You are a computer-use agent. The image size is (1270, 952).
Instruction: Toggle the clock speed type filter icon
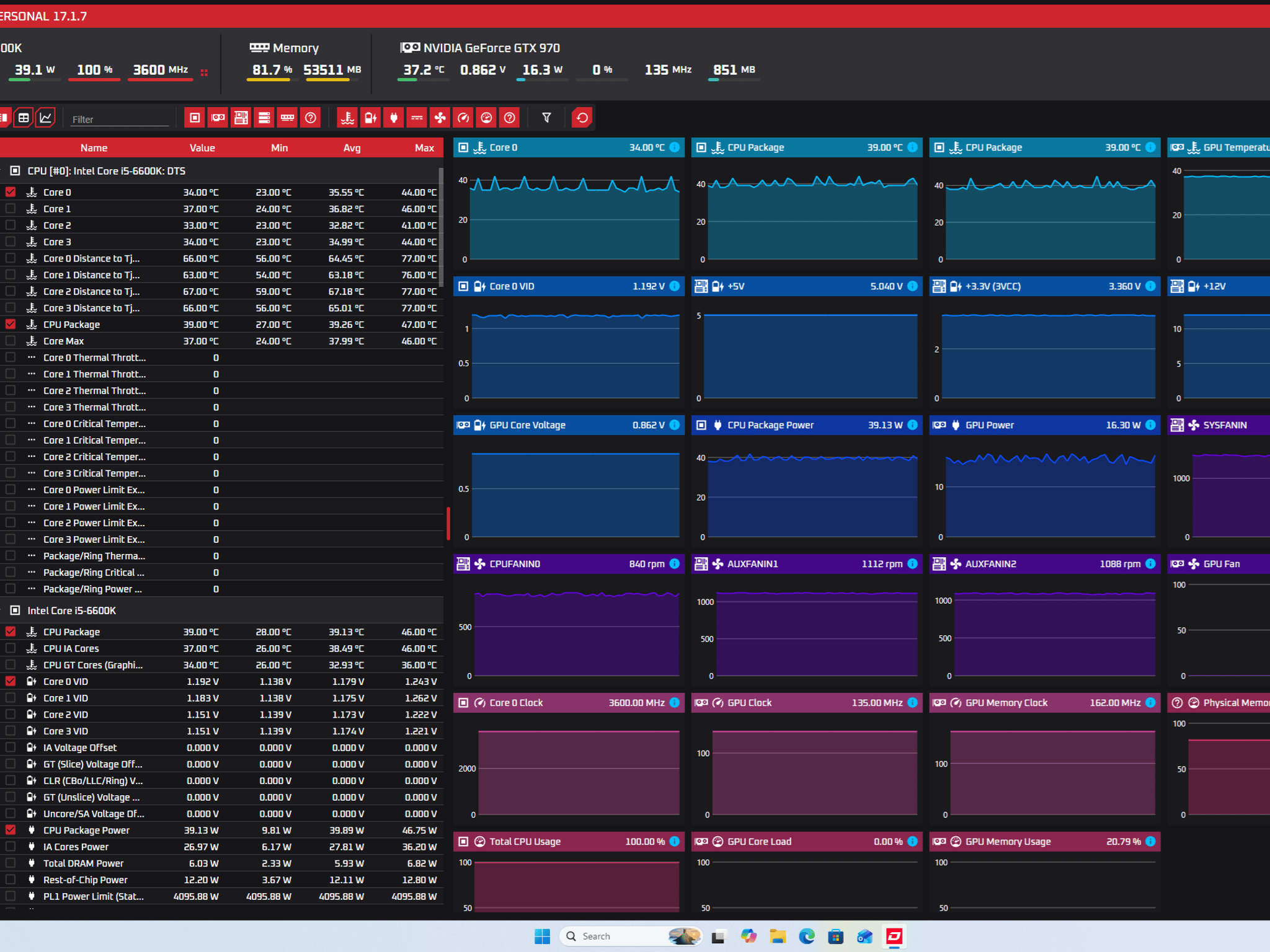(x=463, y=118)
